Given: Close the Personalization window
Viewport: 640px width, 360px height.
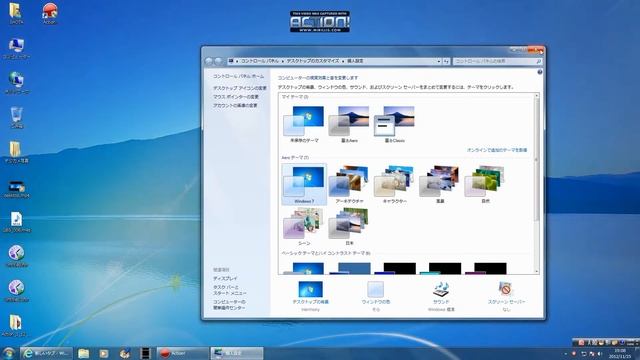Looking at the screenshot, I should (535, 50).
